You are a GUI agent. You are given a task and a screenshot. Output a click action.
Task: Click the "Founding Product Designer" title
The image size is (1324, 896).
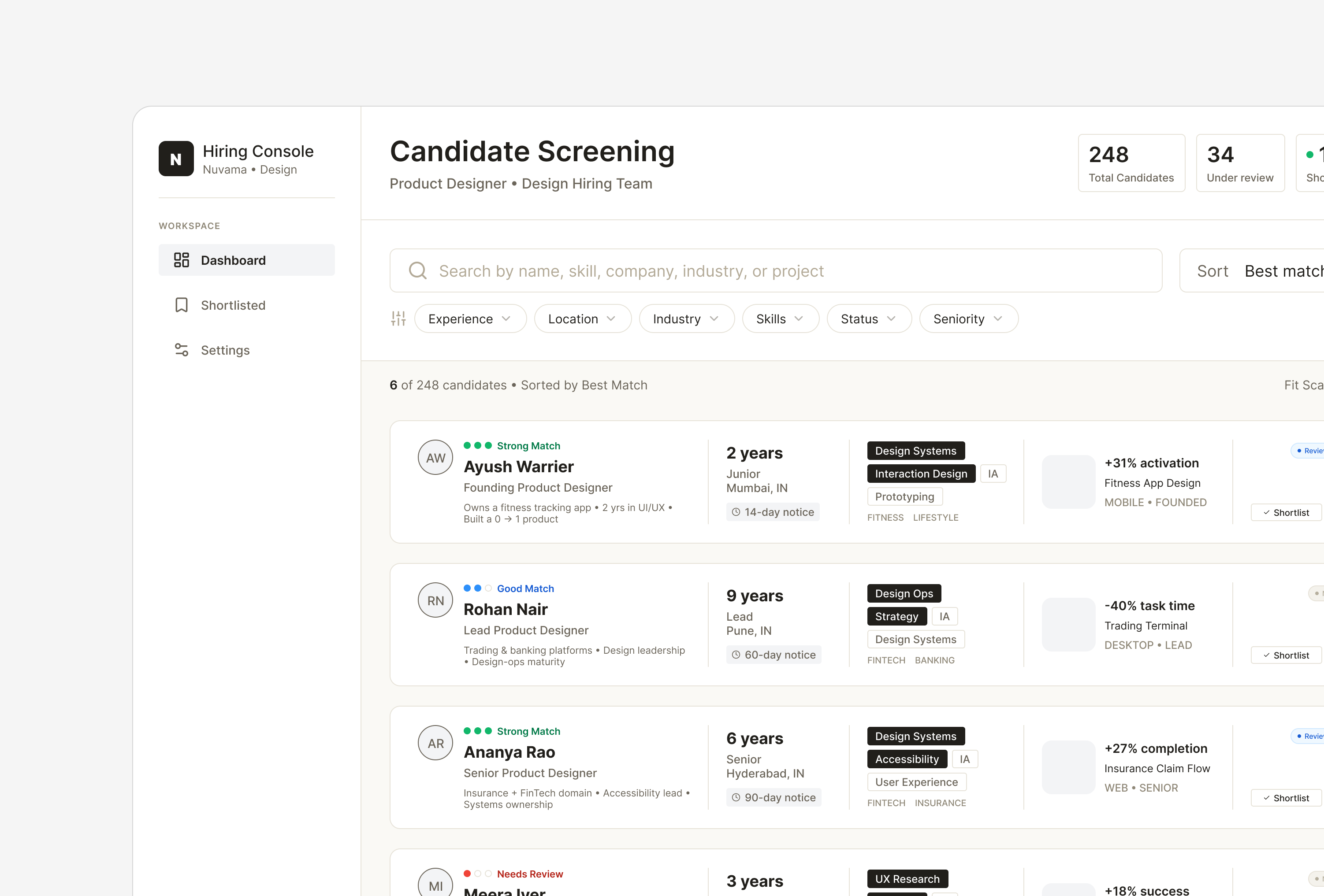tap(538, 488)
